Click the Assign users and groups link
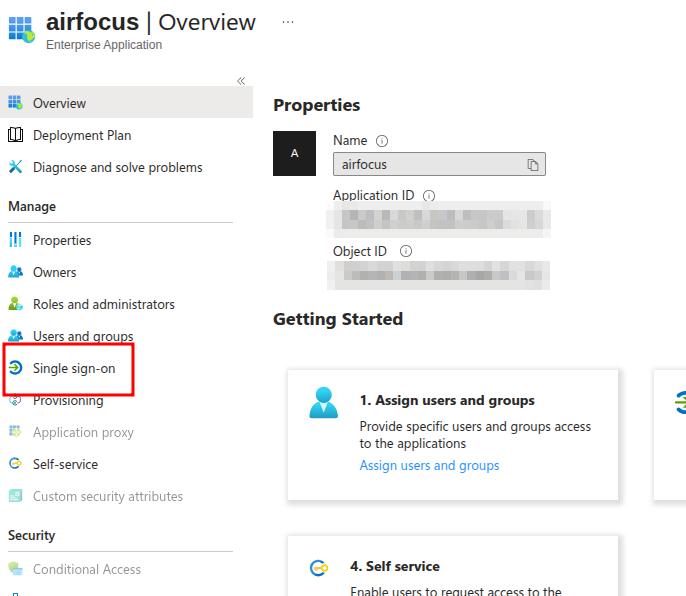The height and width of the screenshot is (596, 686). click(x=429, y=465)
